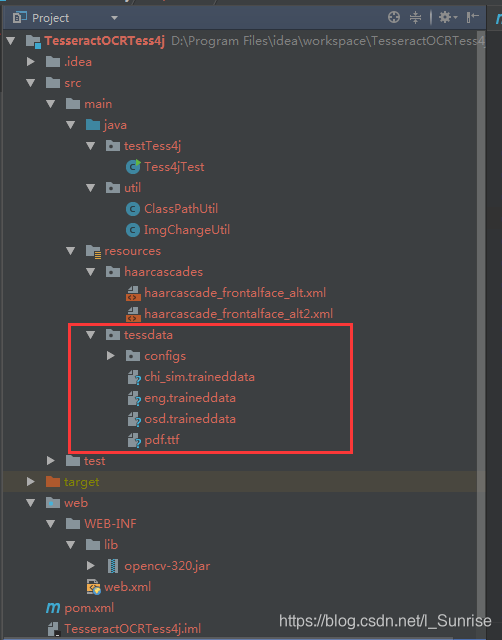
Task: Click the Tess4jTest runnable class icon
Action: point(133,167)
